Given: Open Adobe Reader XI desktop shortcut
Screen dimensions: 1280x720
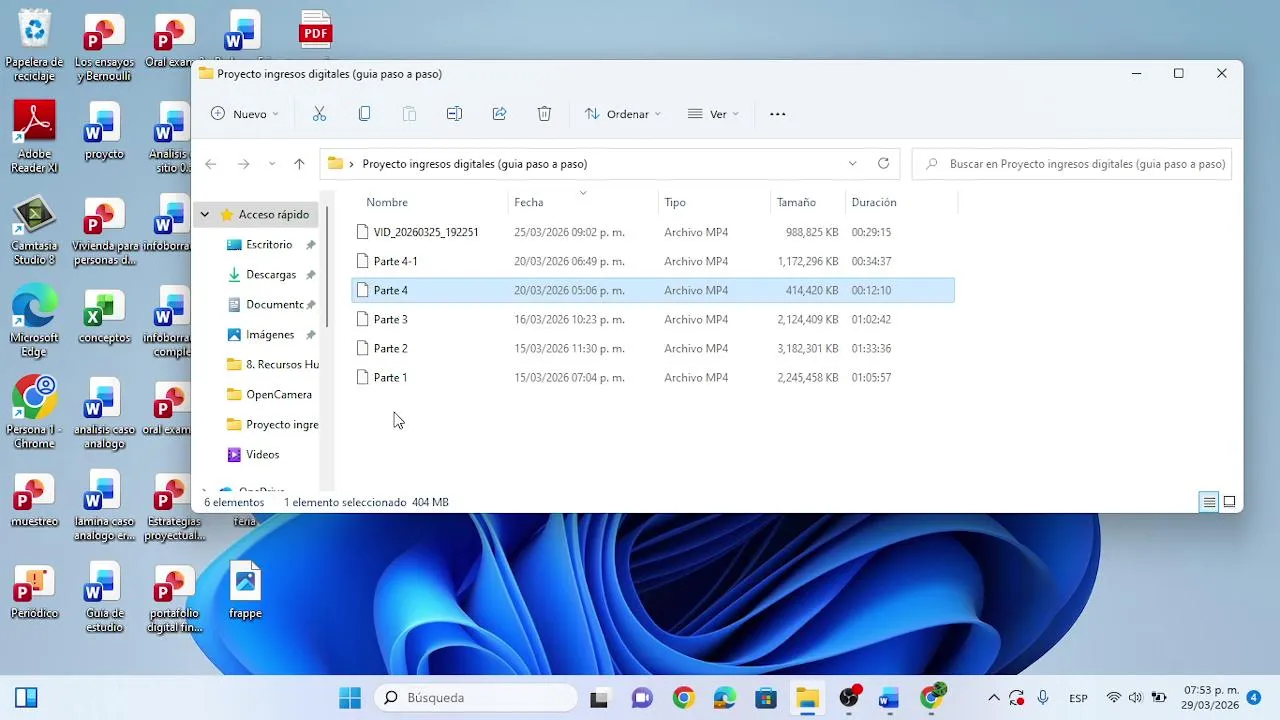Looking at the screenshot, I should 34,137.
